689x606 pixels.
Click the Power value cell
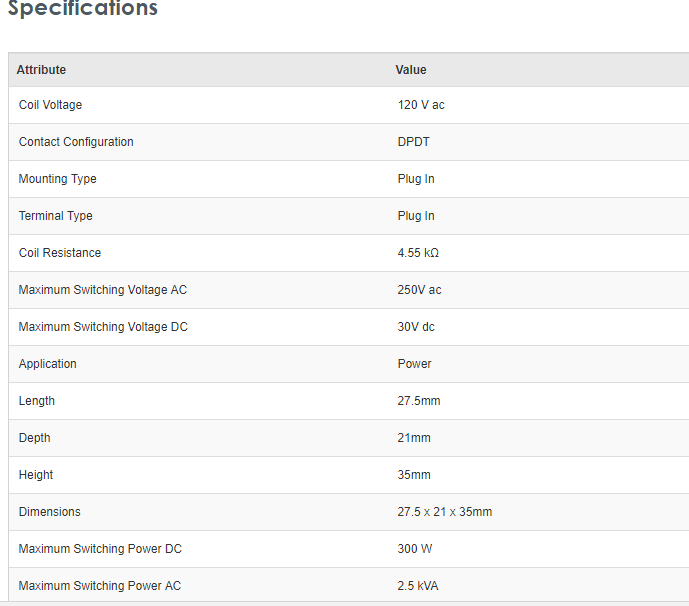[x=415, y=364]
